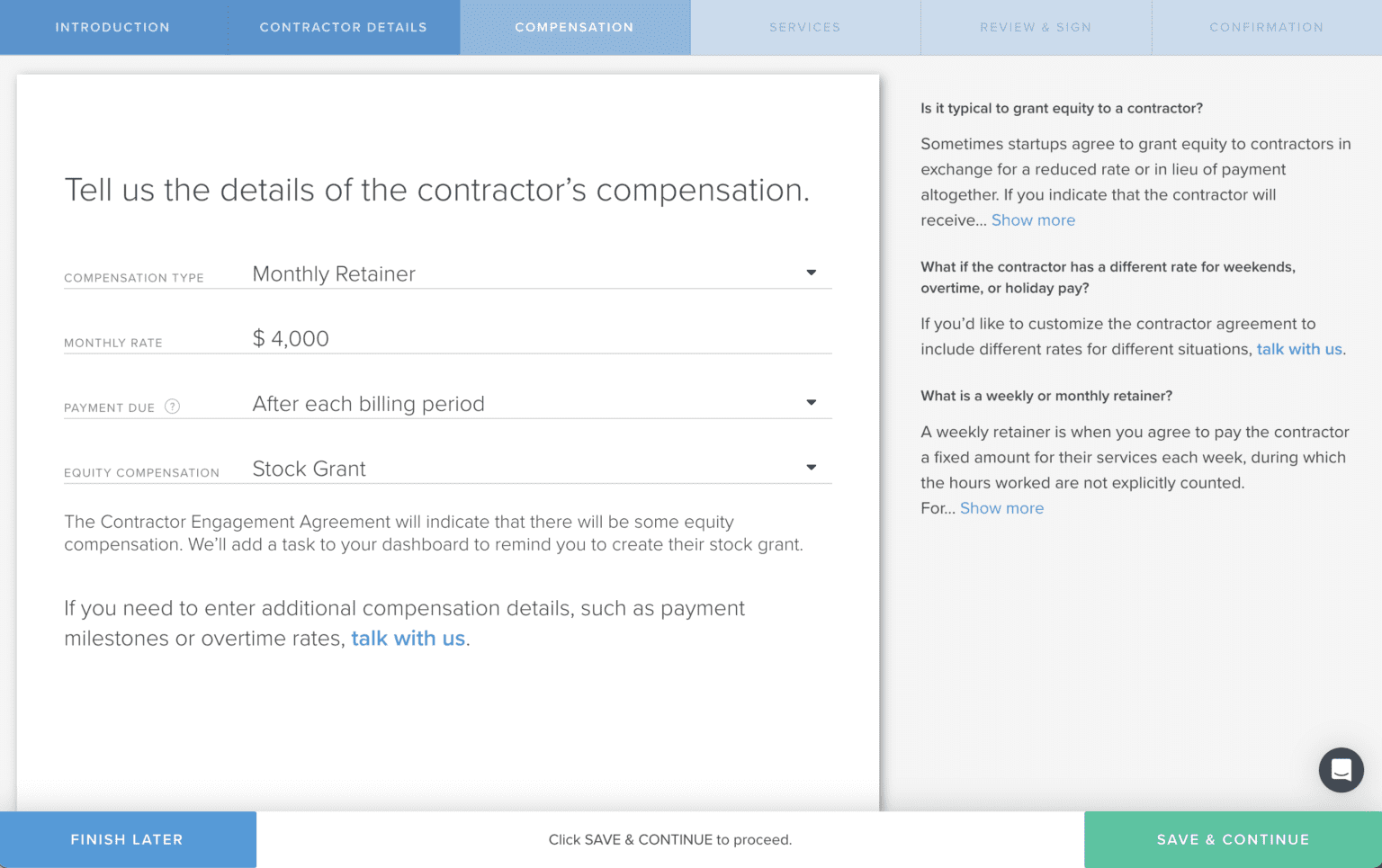The height and width of the screenshot is (868, 1382).
Task: Open the Confirmation tab
Action: tap(1266, 27)
